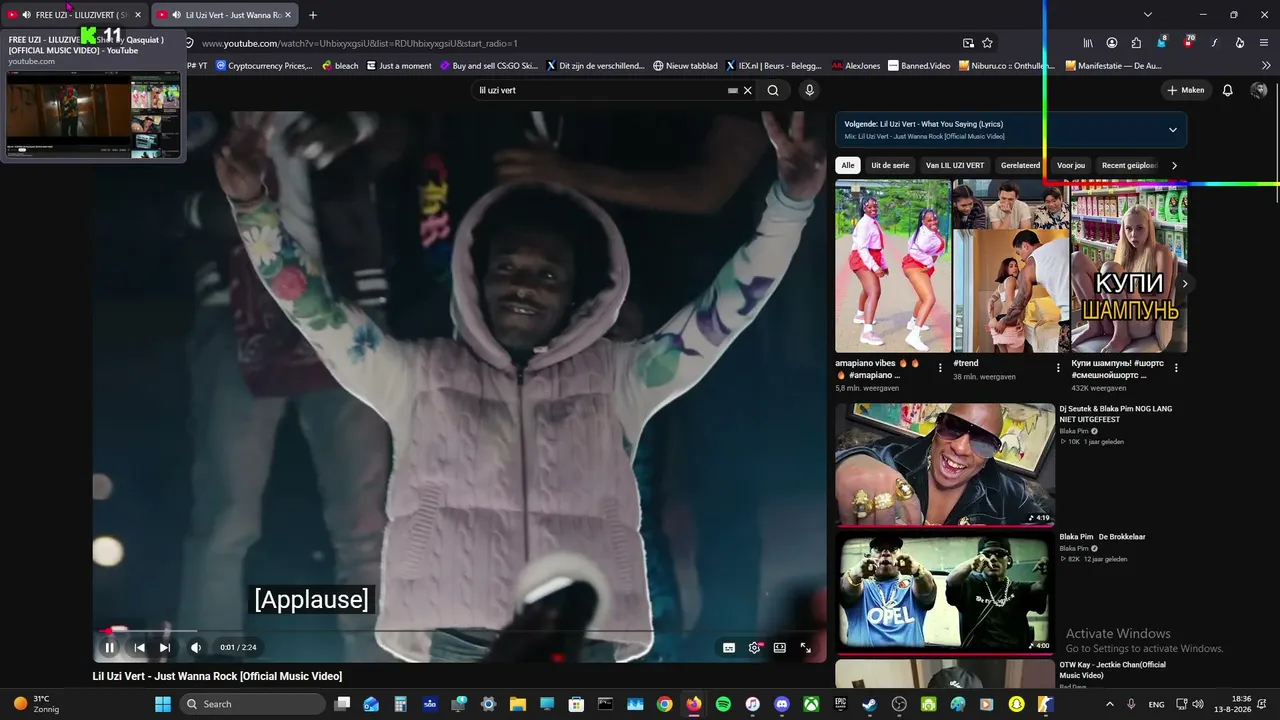1280x720 pixels.
Task: Skip to the previous video in the mix
Action: (139, 647)
